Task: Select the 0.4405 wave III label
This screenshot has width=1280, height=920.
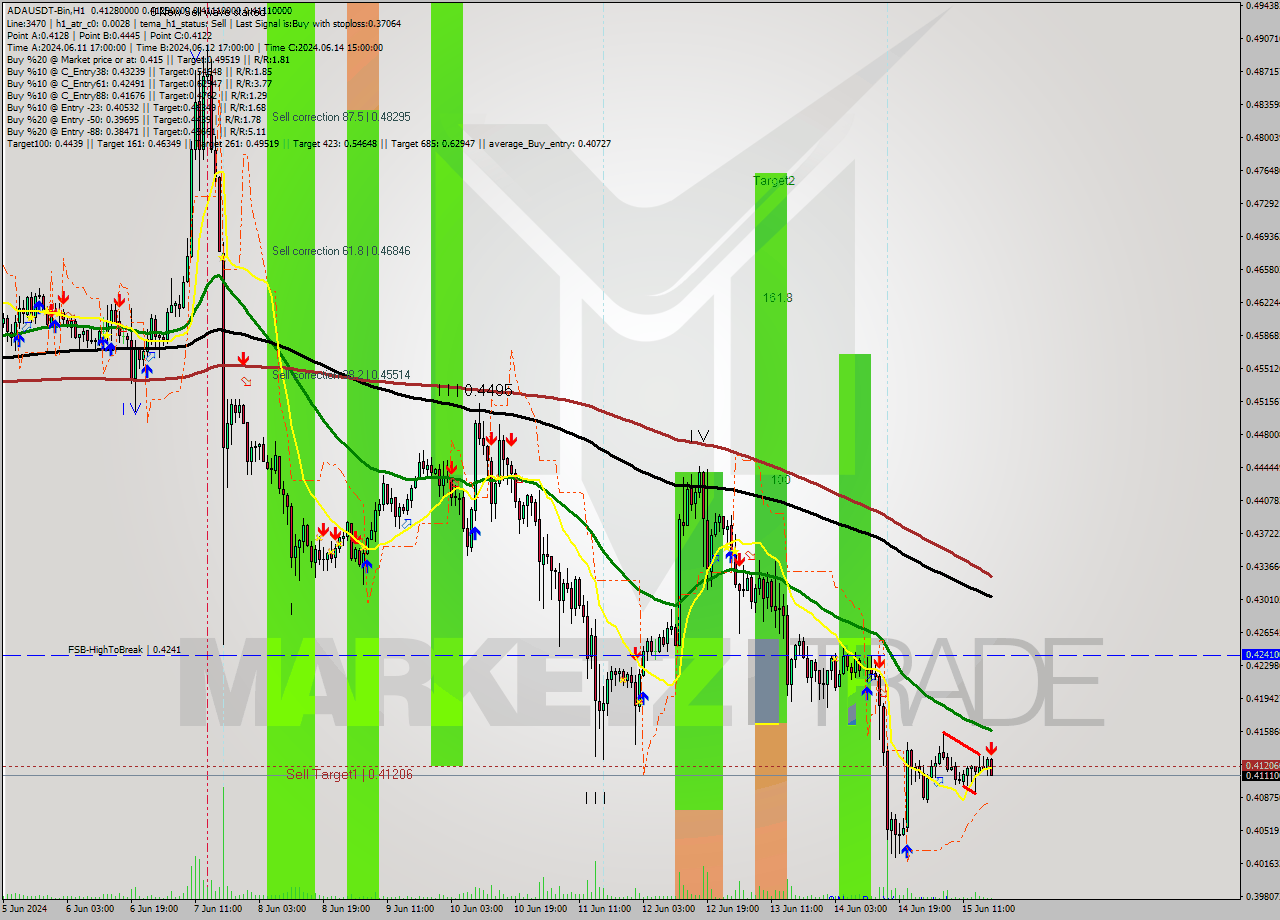Action: click(x=474, y=390)
